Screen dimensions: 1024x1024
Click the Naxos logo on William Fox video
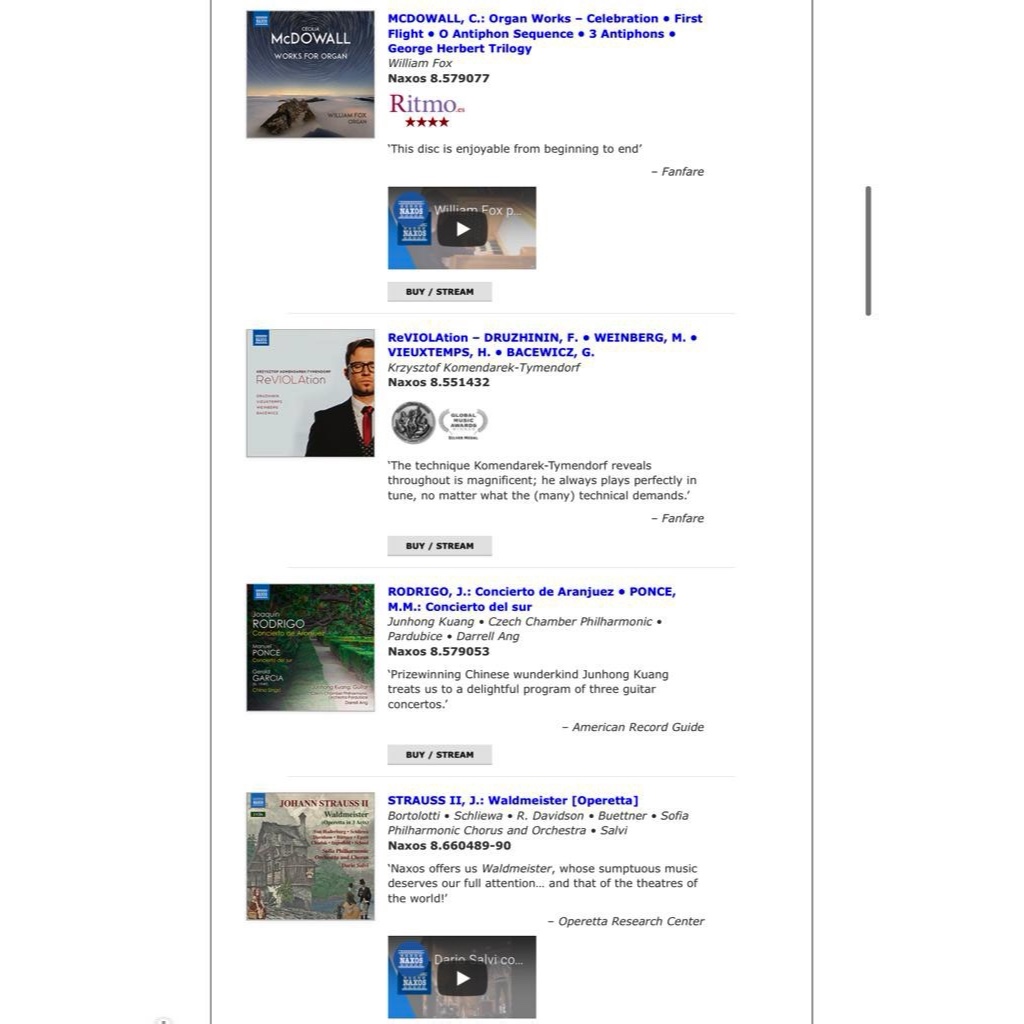412,210
